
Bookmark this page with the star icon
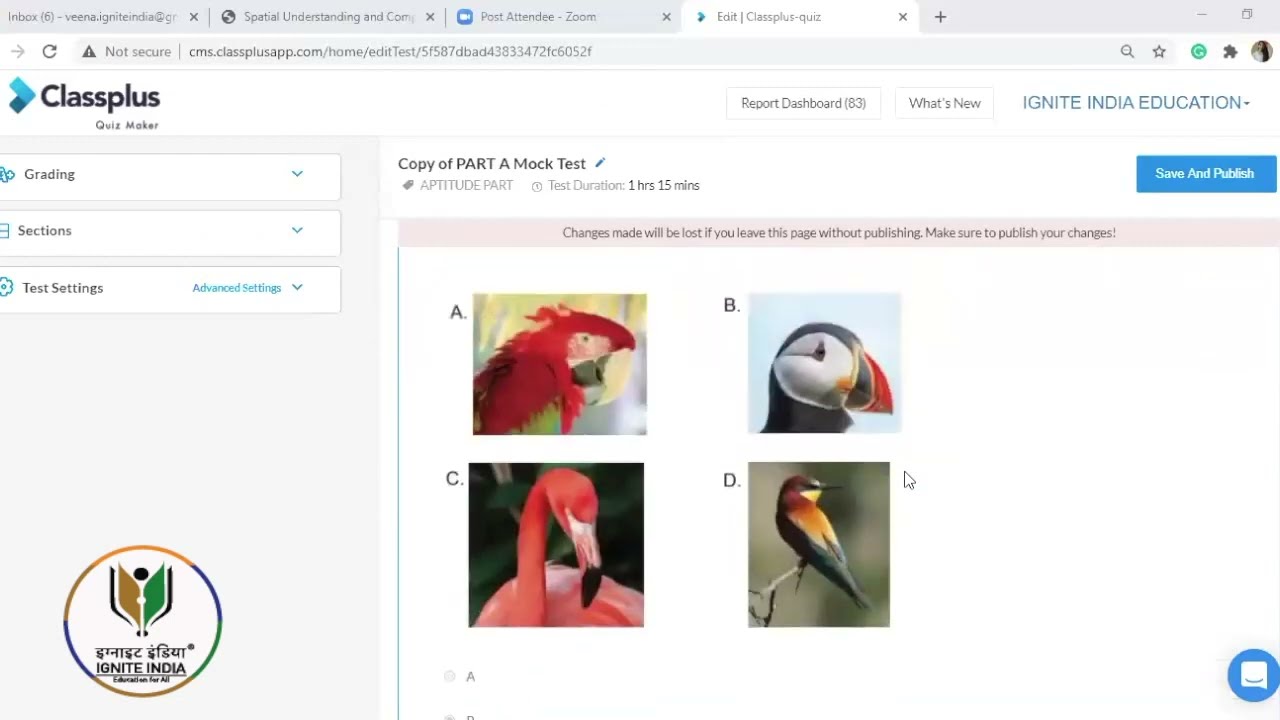pyautogui.click(x=1159, y=51)
